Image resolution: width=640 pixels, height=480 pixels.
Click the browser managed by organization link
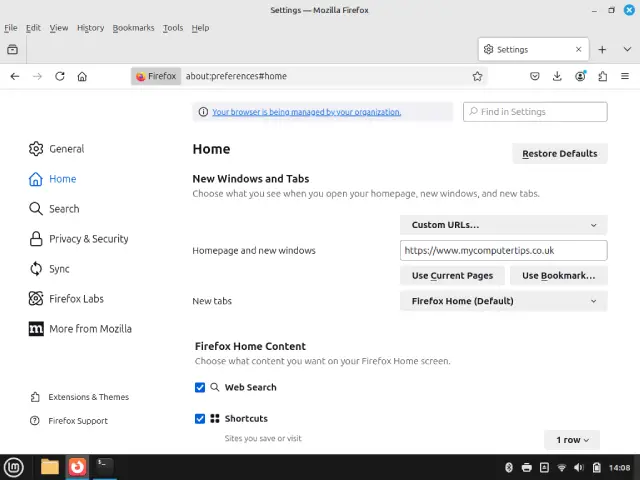(x=307, y=112)
